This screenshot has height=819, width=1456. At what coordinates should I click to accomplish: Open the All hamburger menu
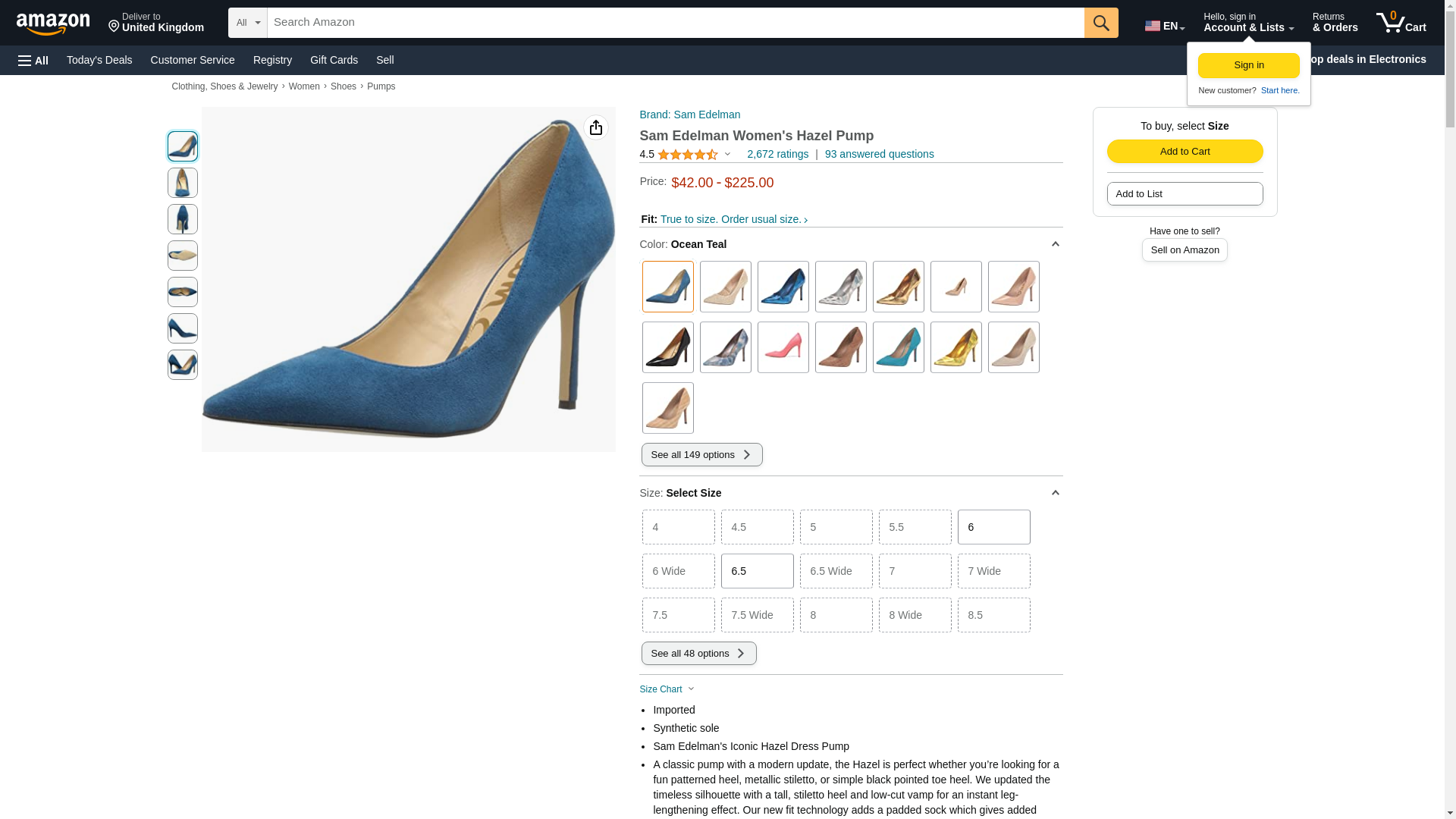(x=33, y=60)
